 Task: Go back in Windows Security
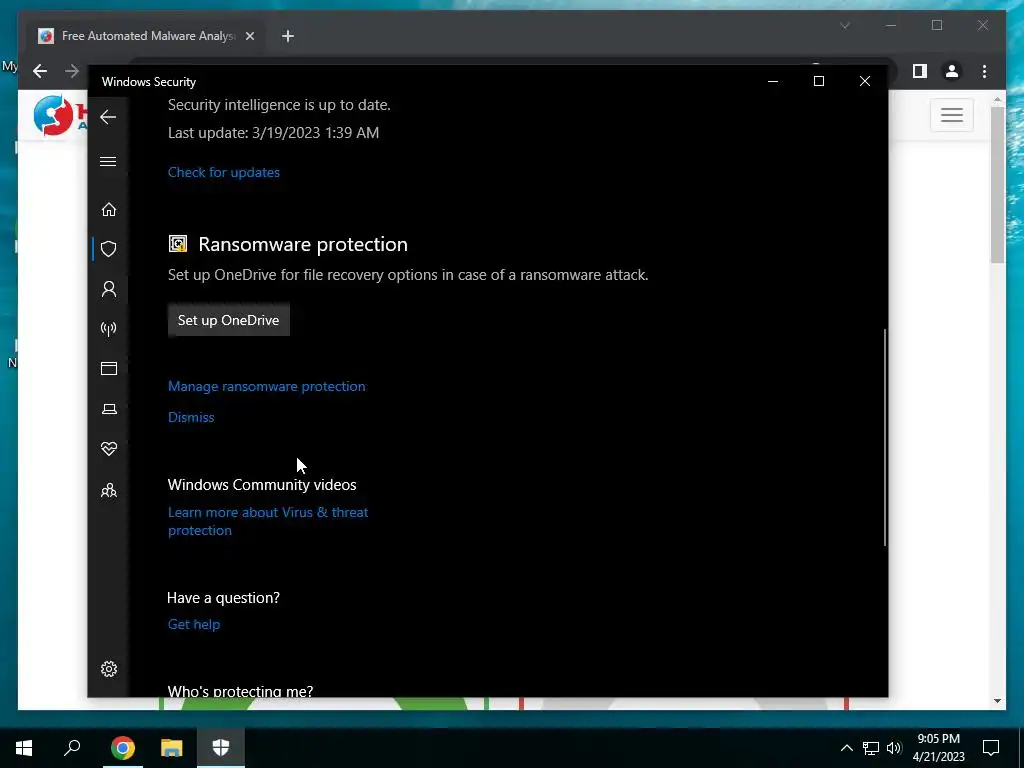pos(108,118)
